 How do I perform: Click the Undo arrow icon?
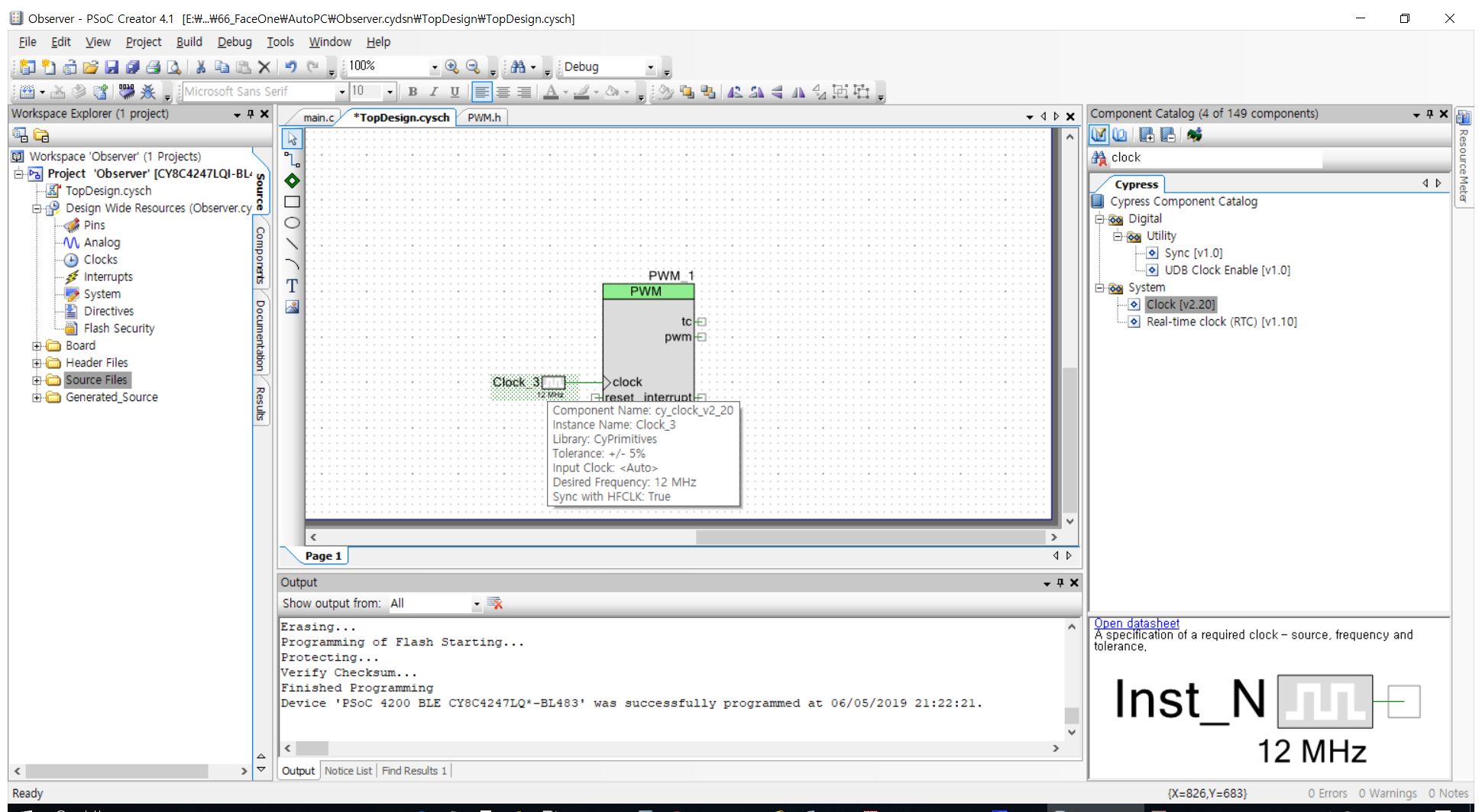[291, 67]
